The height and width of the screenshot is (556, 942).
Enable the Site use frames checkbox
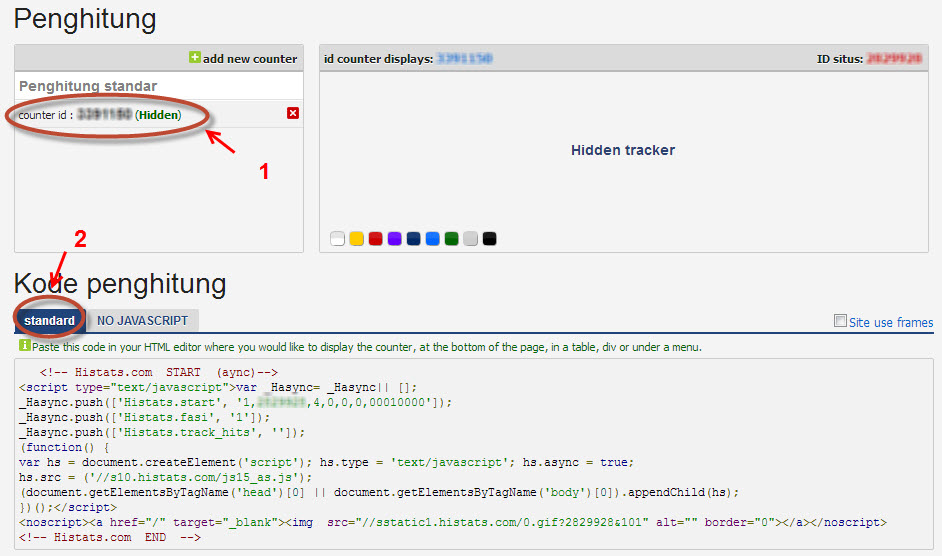[x=841, y=321]
